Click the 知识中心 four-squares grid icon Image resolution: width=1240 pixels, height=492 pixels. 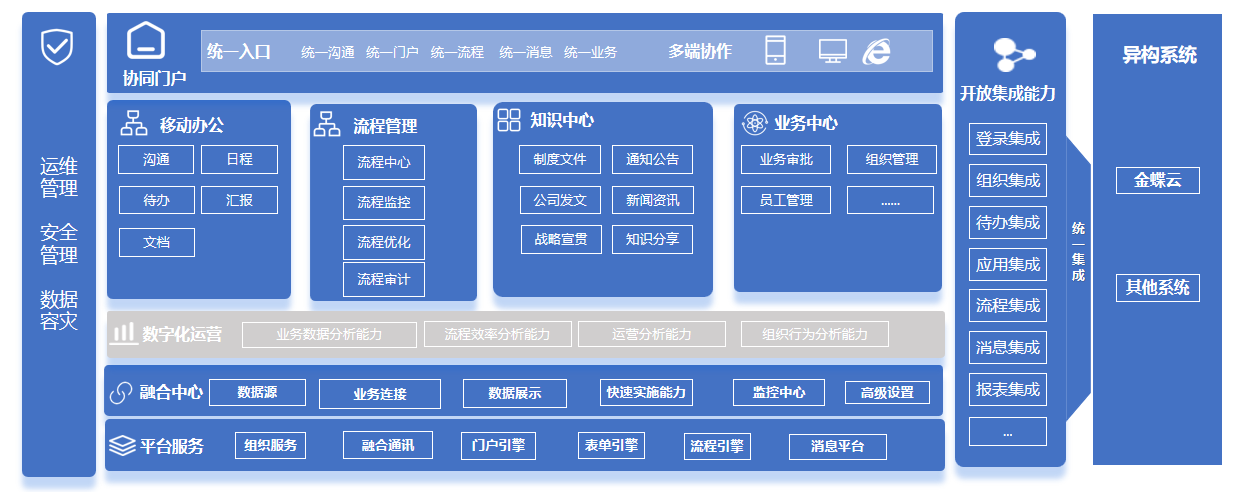(509, 121)
